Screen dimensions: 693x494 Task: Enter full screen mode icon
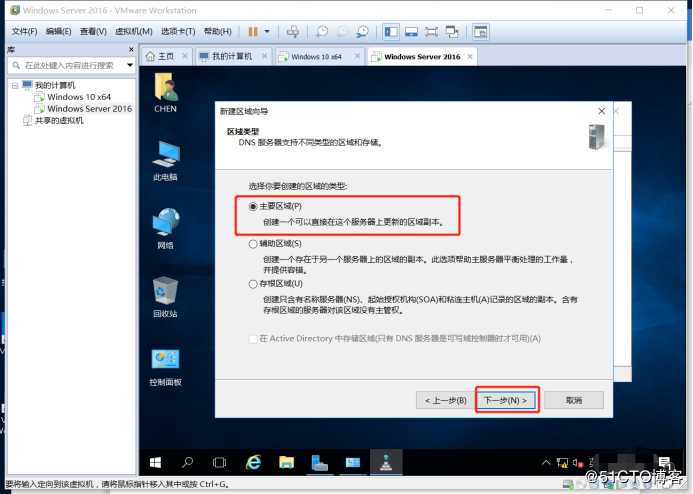click(431, 32)
